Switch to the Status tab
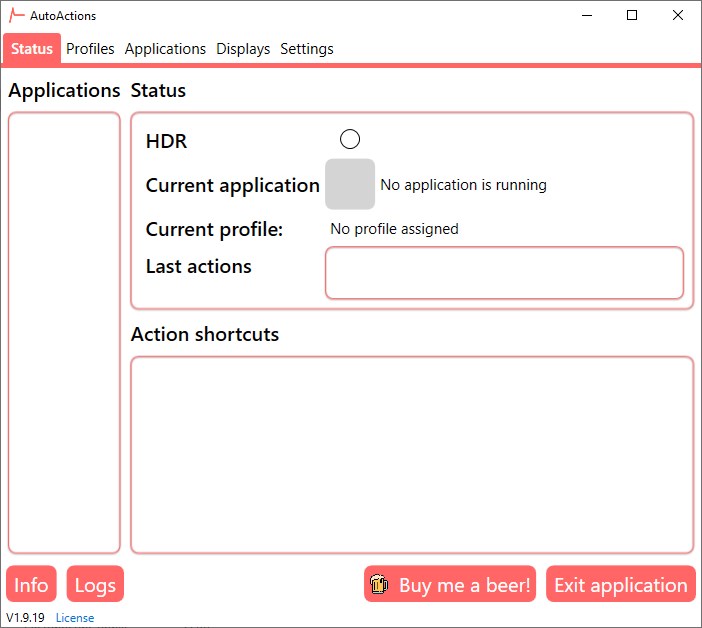Image resolution: width=702 pixels, height=628 pixels. [x=32, y=49]
